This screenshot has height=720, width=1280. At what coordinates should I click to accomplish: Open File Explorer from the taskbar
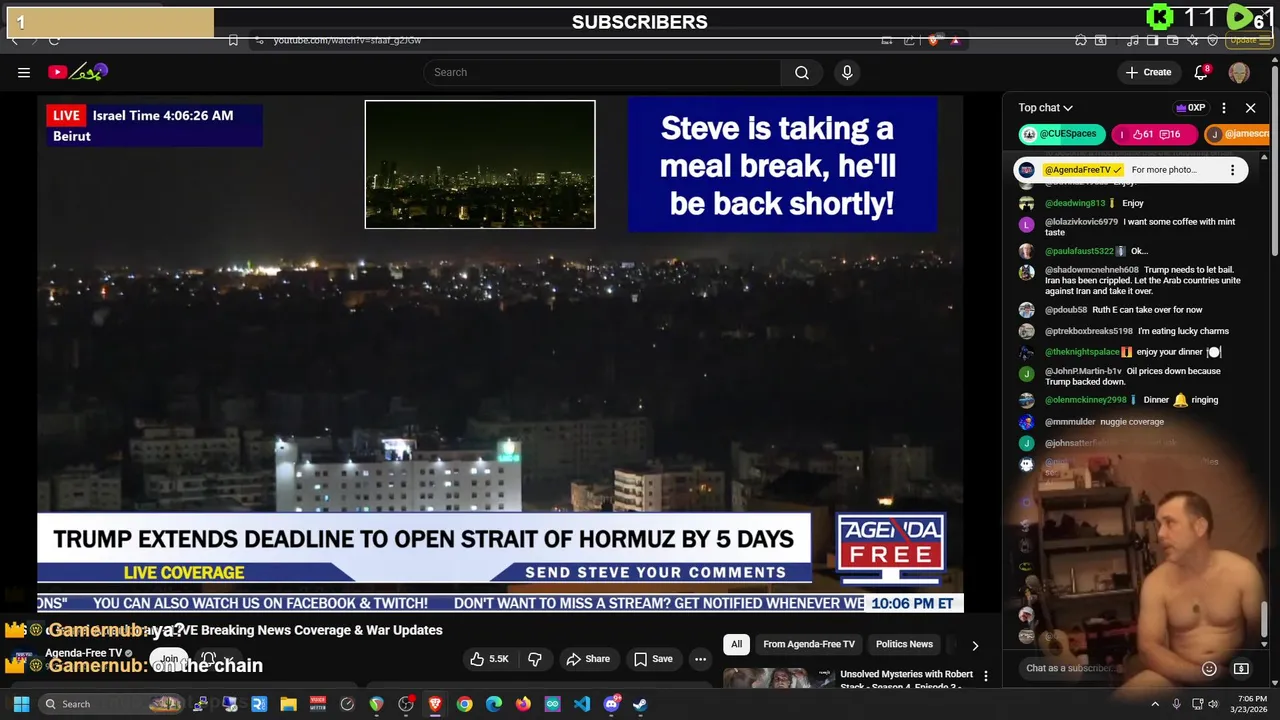[288, 704]
